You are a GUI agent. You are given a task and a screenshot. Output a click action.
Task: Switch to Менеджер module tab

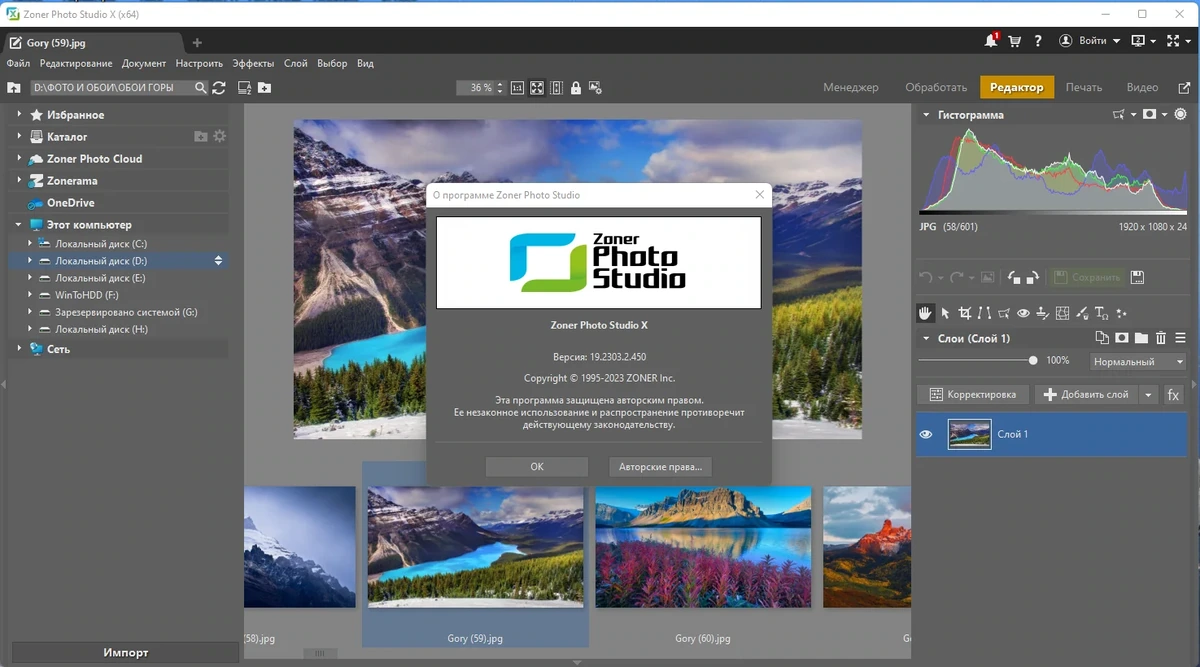[851, 87]
